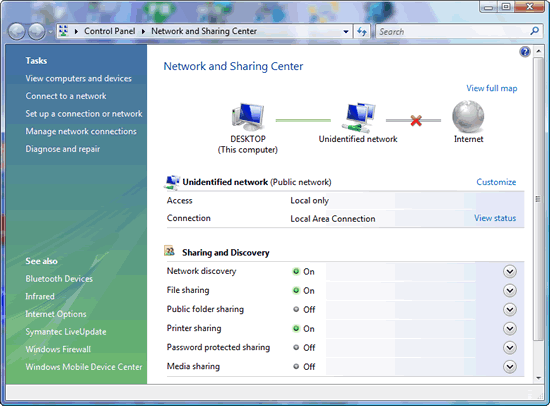Click the Refresh button beside address bar

[x=362, y=32]
